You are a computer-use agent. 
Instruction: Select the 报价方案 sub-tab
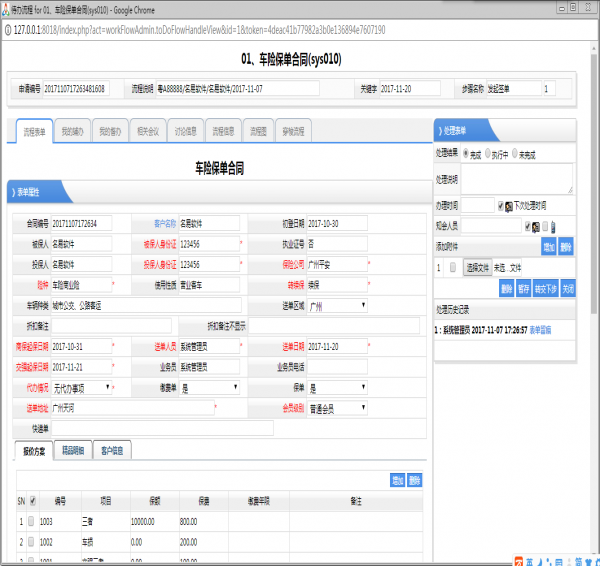pyautogui.click(x=34, y=451)
